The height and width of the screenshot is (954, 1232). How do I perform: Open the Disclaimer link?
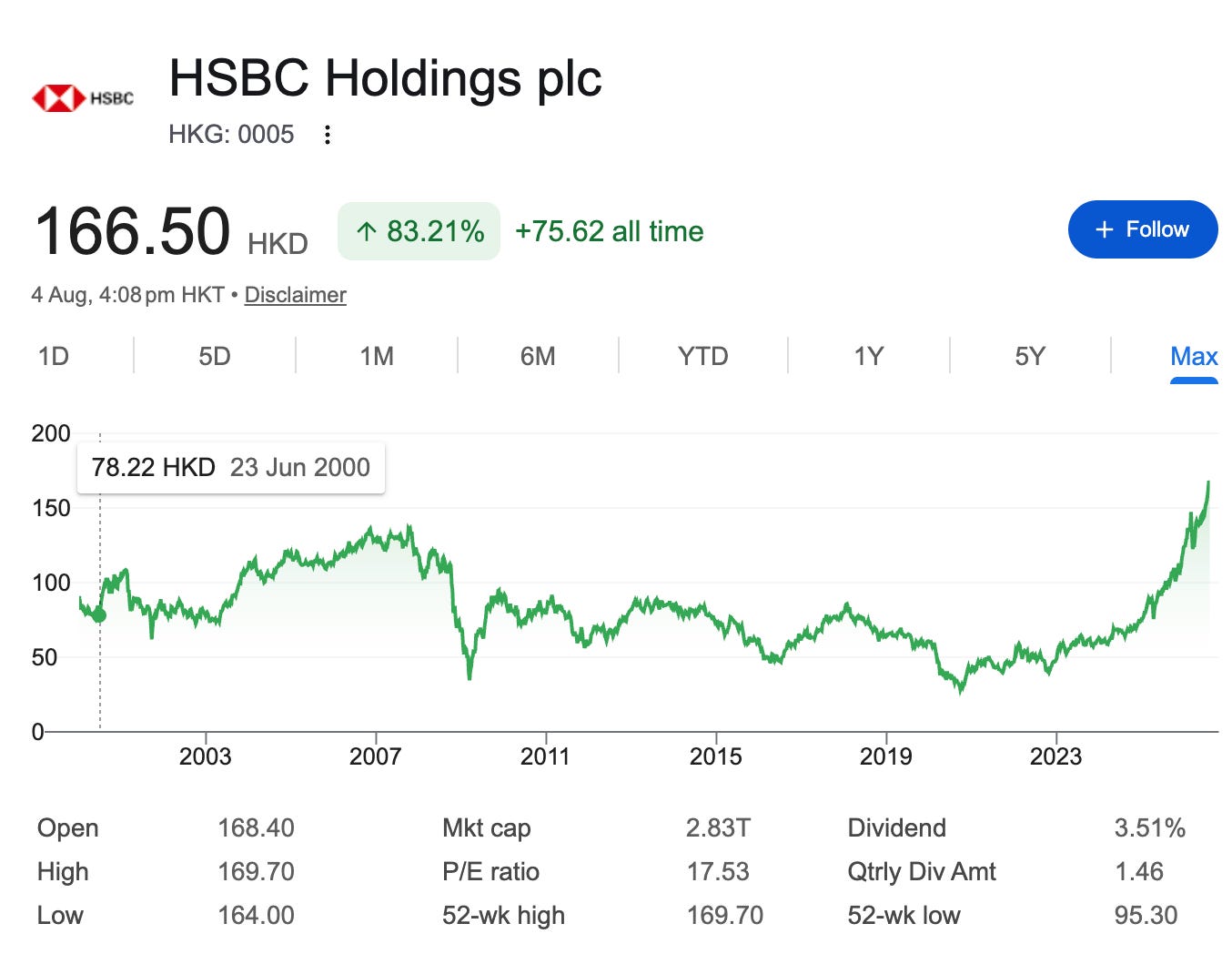tap(296, 295)
